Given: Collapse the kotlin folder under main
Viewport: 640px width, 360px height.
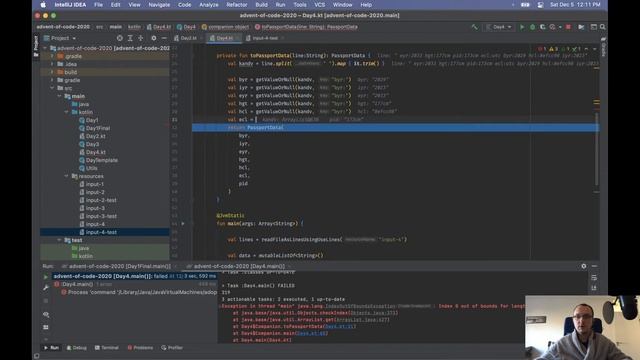Looking at the screenshot, I should [67, 112].
